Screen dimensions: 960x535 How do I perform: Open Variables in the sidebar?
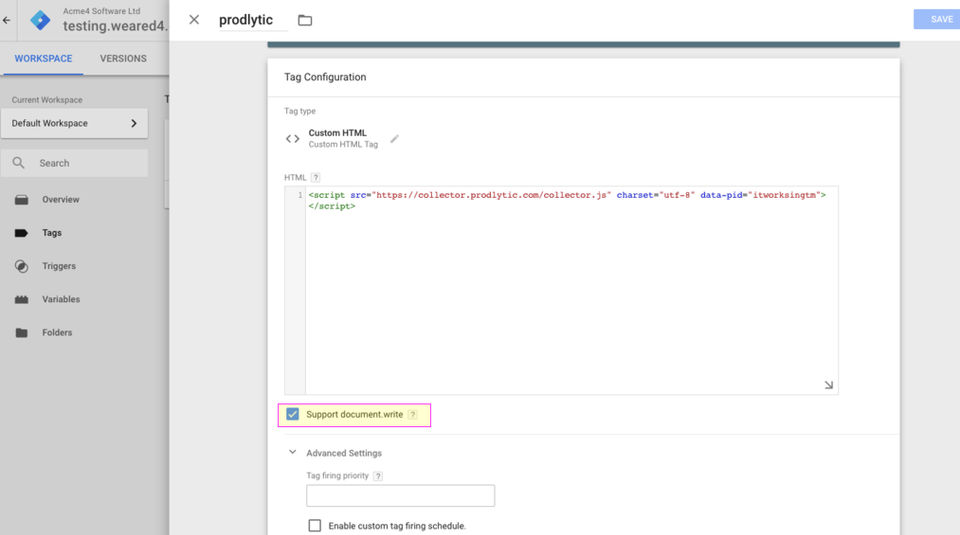60,299
